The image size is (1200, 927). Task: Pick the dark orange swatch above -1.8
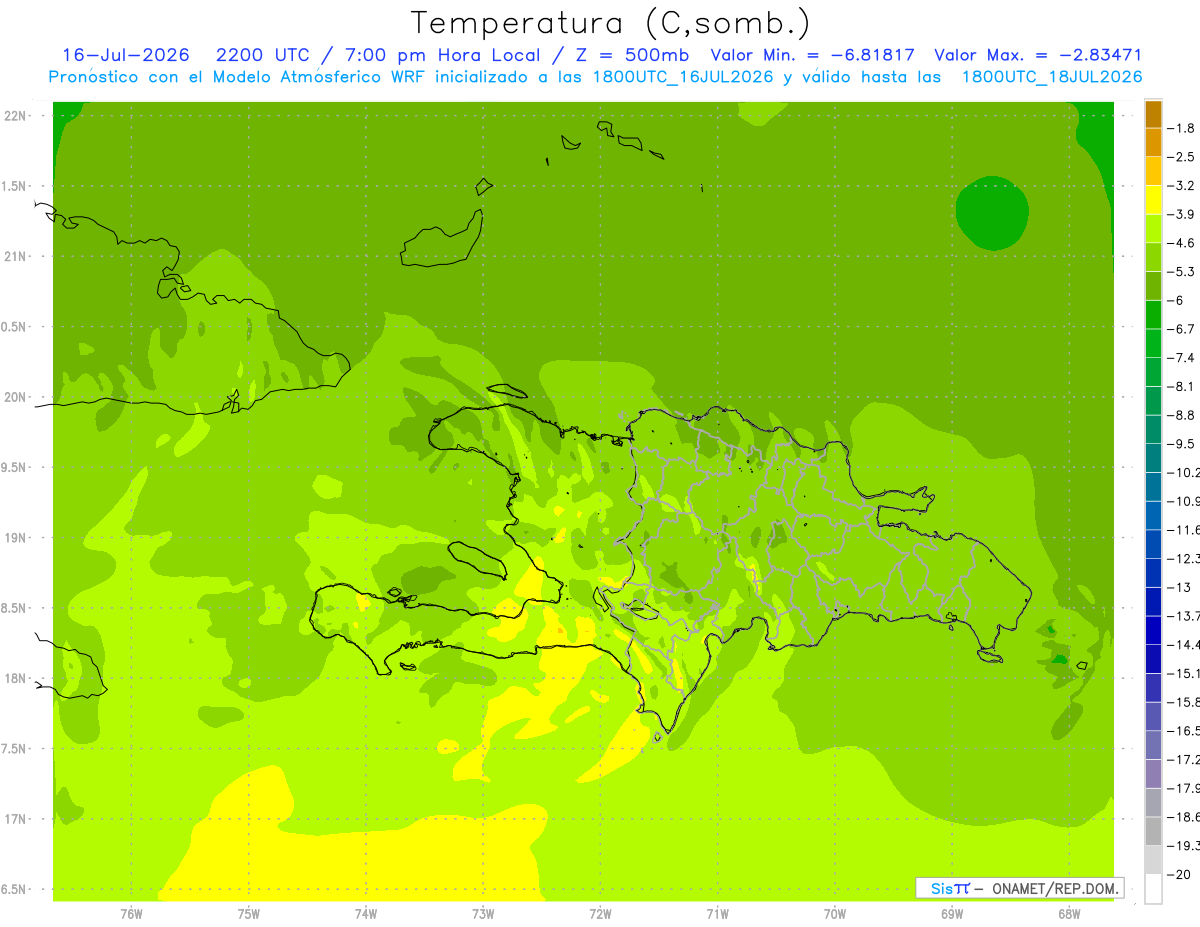point(1153,114)
